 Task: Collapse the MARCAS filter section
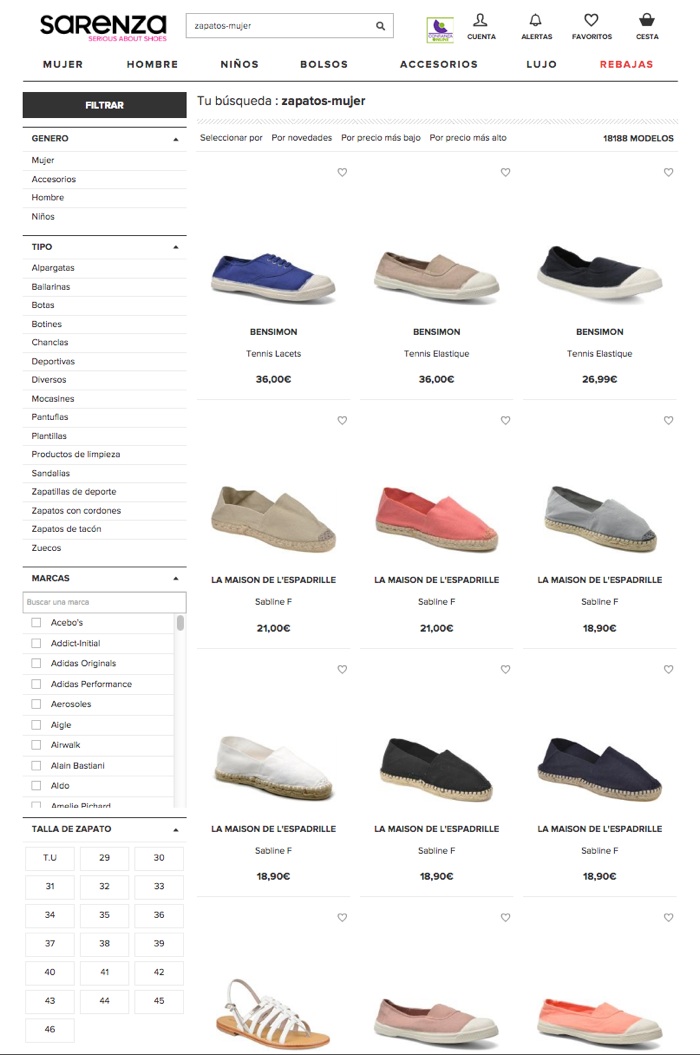click(176, 579)
